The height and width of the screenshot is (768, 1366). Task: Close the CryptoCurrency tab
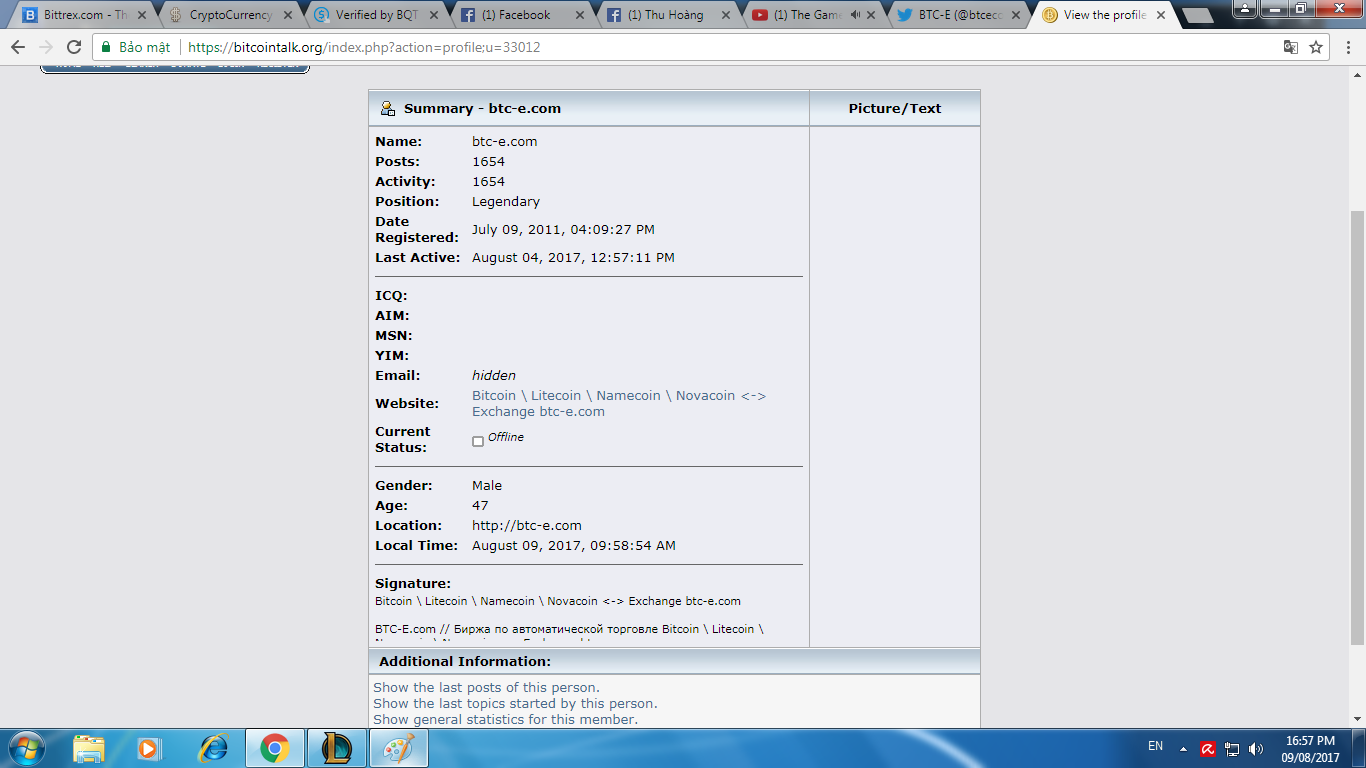click(x=288, y=15)
